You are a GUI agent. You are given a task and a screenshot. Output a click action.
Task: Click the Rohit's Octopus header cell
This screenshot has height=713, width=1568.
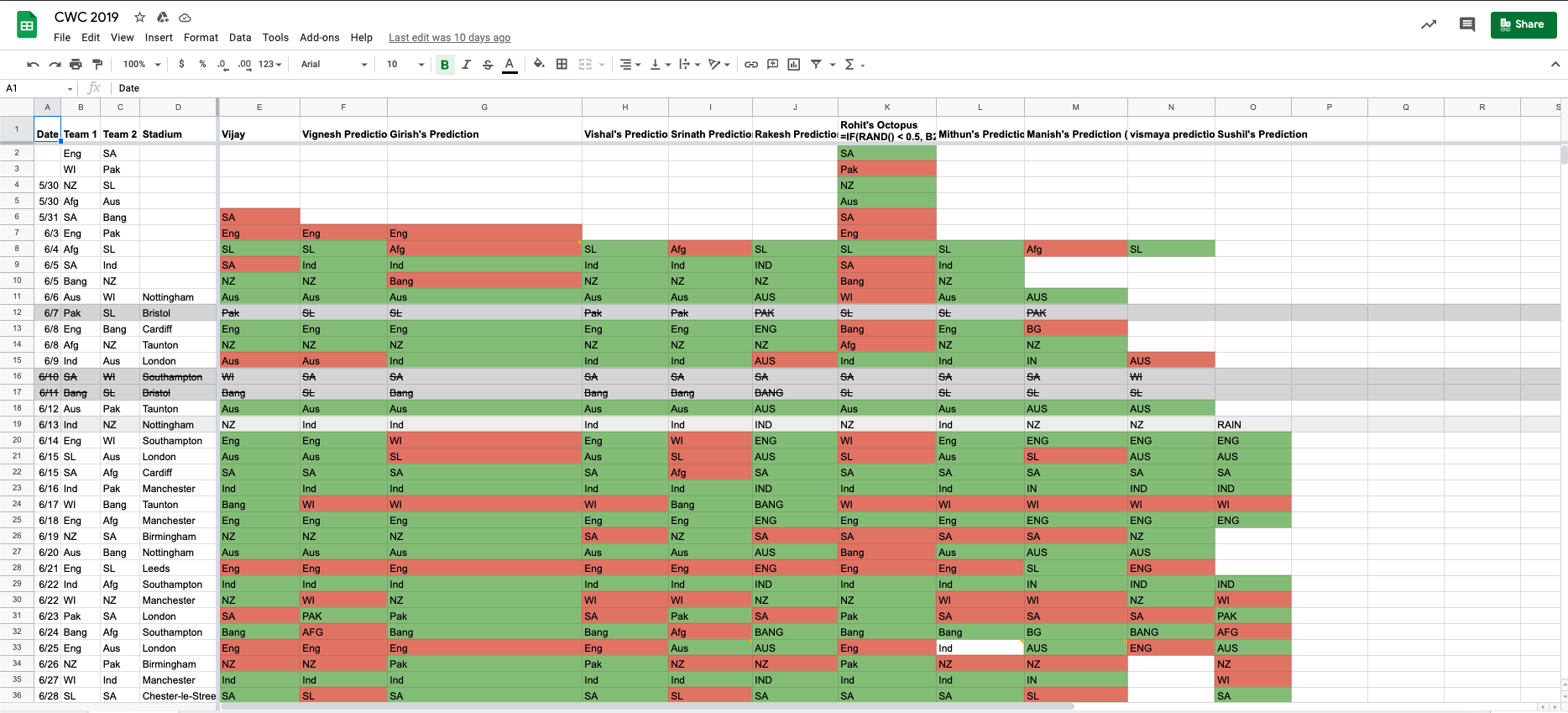887,129
